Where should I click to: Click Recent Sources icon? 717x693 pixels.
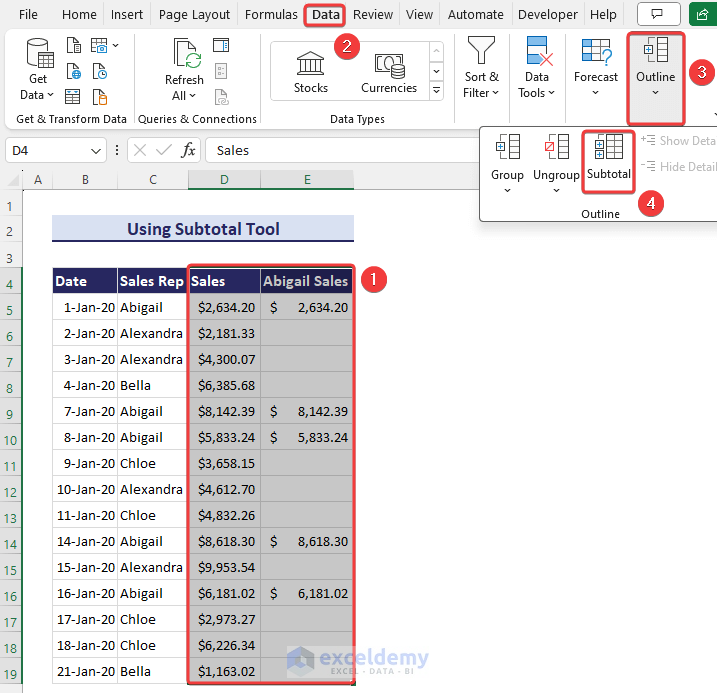pyautogui.click(x=100, y=71)
